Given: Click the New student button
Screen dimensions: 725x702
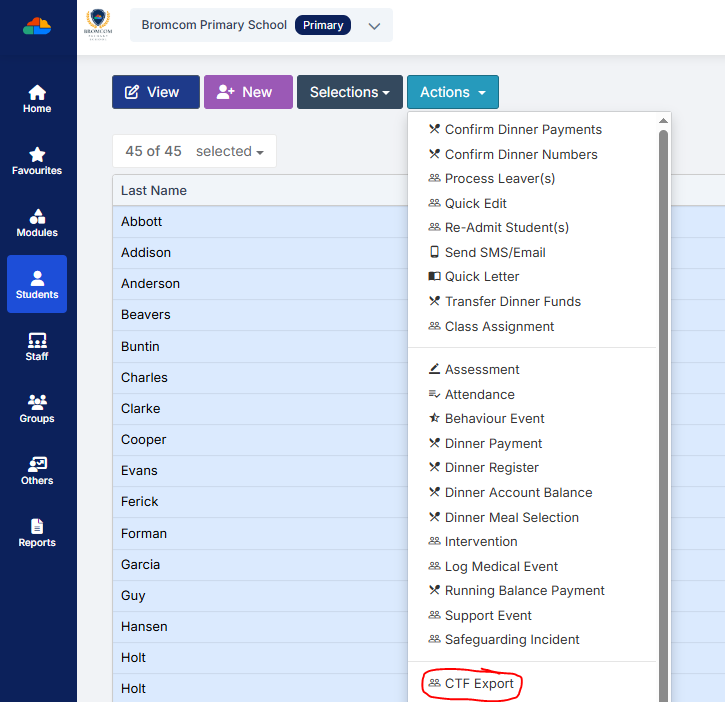Looking at the screenshot, I should point(248,92).
